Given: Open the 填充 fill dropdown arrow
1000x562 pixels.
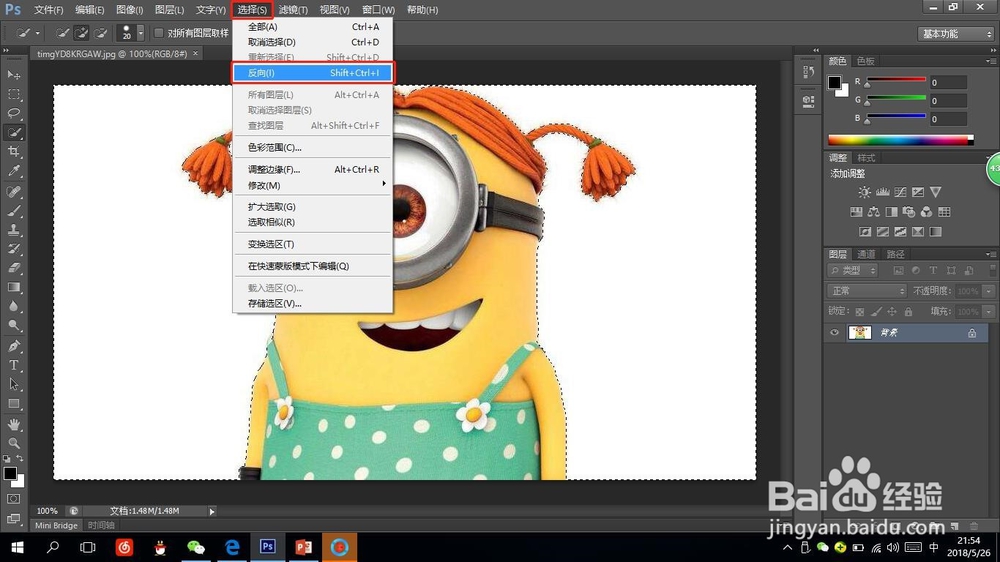Looking at the screenshot, I should pyautogui.click(x=989, y=311).
